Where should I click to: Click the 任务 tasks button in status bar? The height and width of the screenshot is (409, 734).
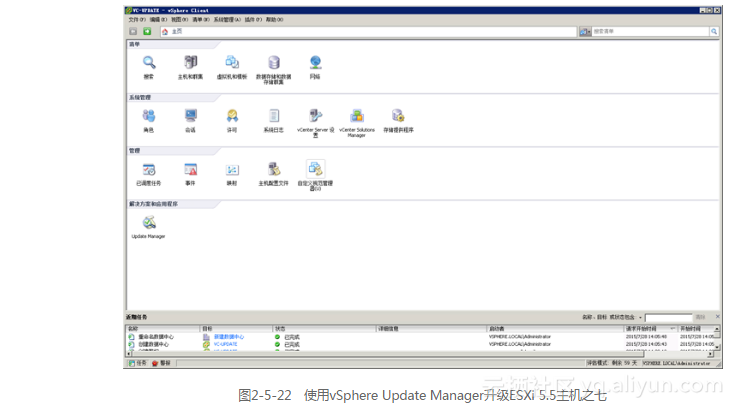coord(138,363)
